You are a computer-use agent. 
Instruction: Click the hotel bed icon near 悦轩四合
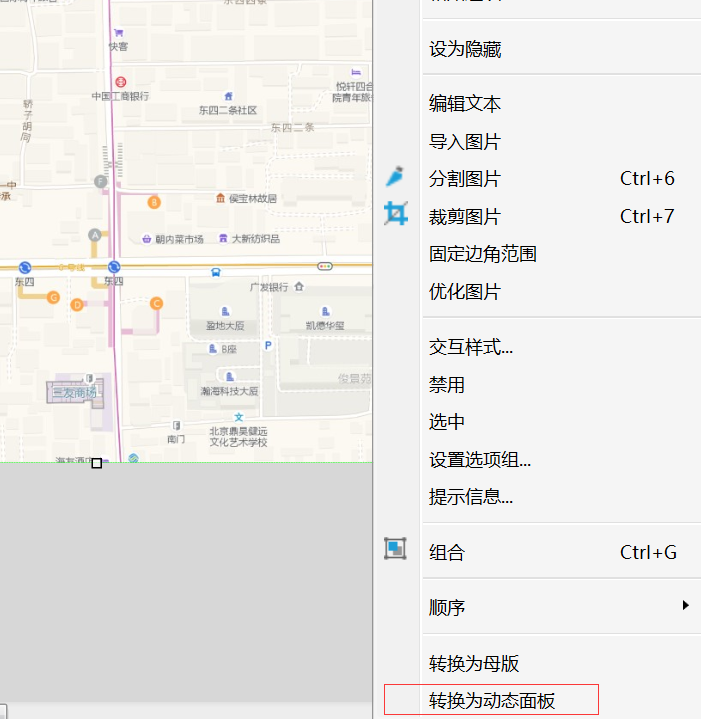[356, 72]
